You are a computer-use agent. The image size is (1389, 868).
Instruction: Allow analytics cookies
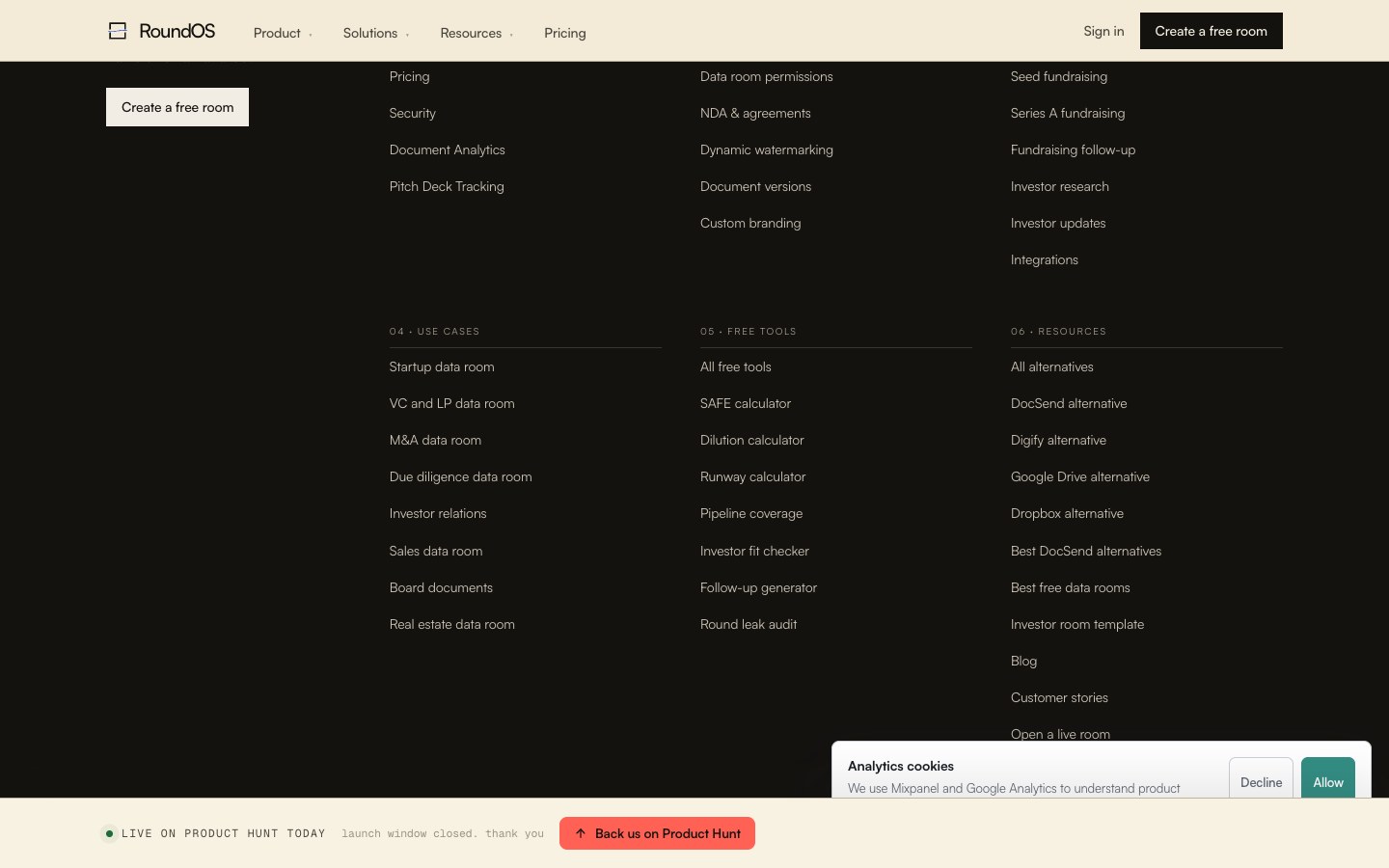(1328, 778)
